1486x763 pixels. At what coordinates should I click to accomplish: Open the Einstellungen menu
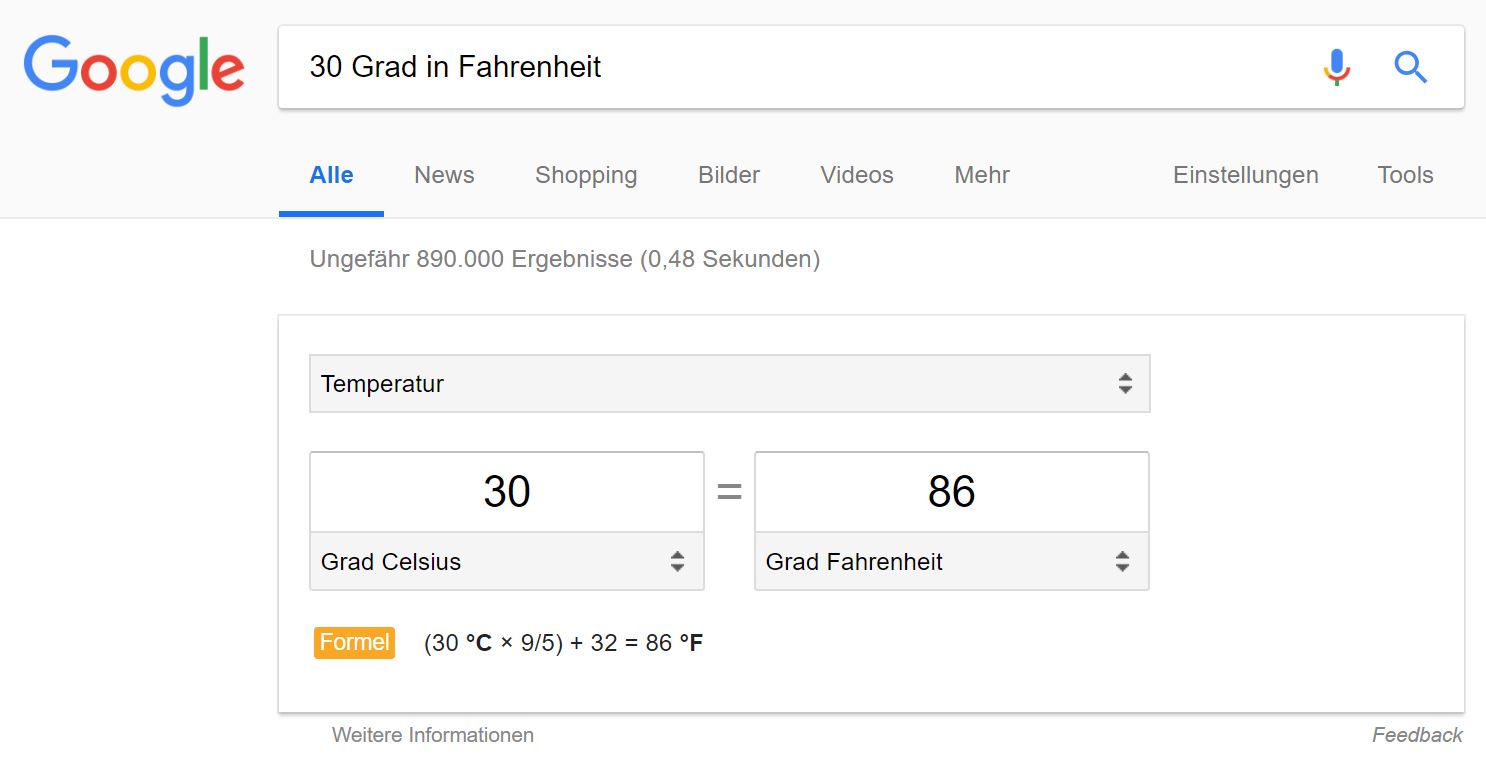point(1245,176)
